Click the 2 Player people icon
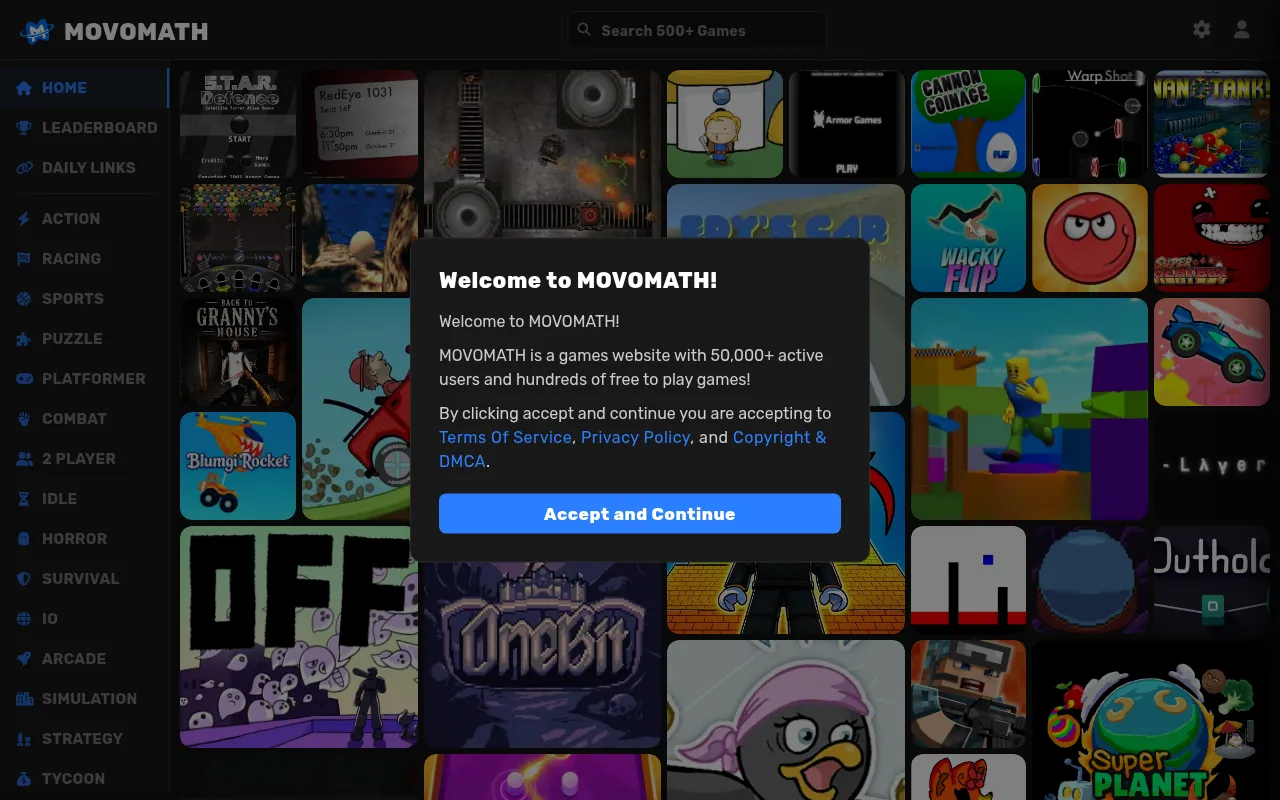Viewport: 1280px width, 800px height. pos(24,459)
